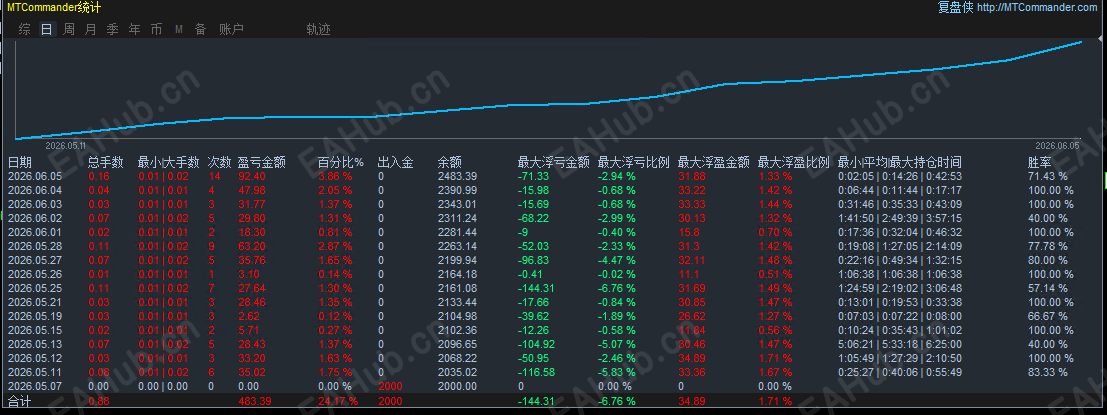This screenshot has height=415, width=1107.
Task: Click the 最大浮盈比例 column header
Action: 794,163
